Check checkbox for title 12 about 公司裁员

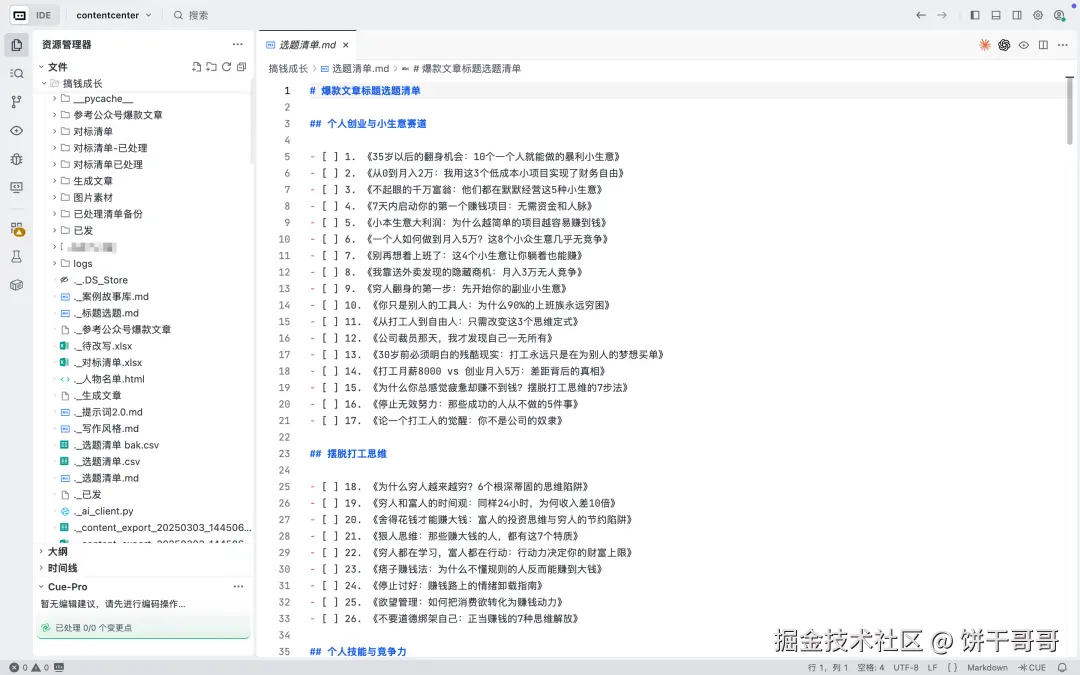click(x=330, y=338)
